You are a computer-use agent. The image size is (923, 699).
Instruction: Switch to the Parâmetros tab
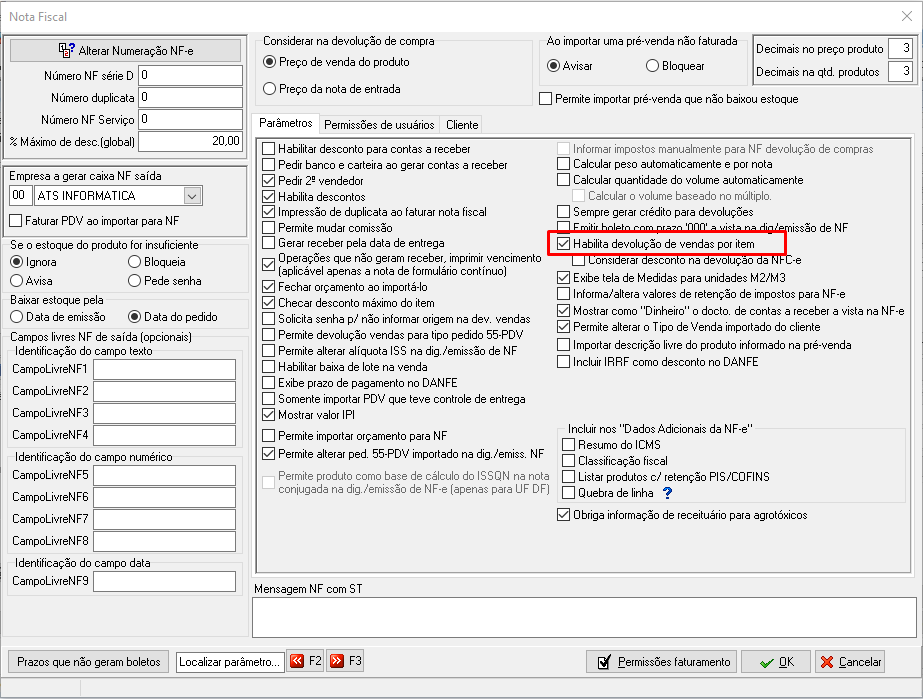[285, 123]
